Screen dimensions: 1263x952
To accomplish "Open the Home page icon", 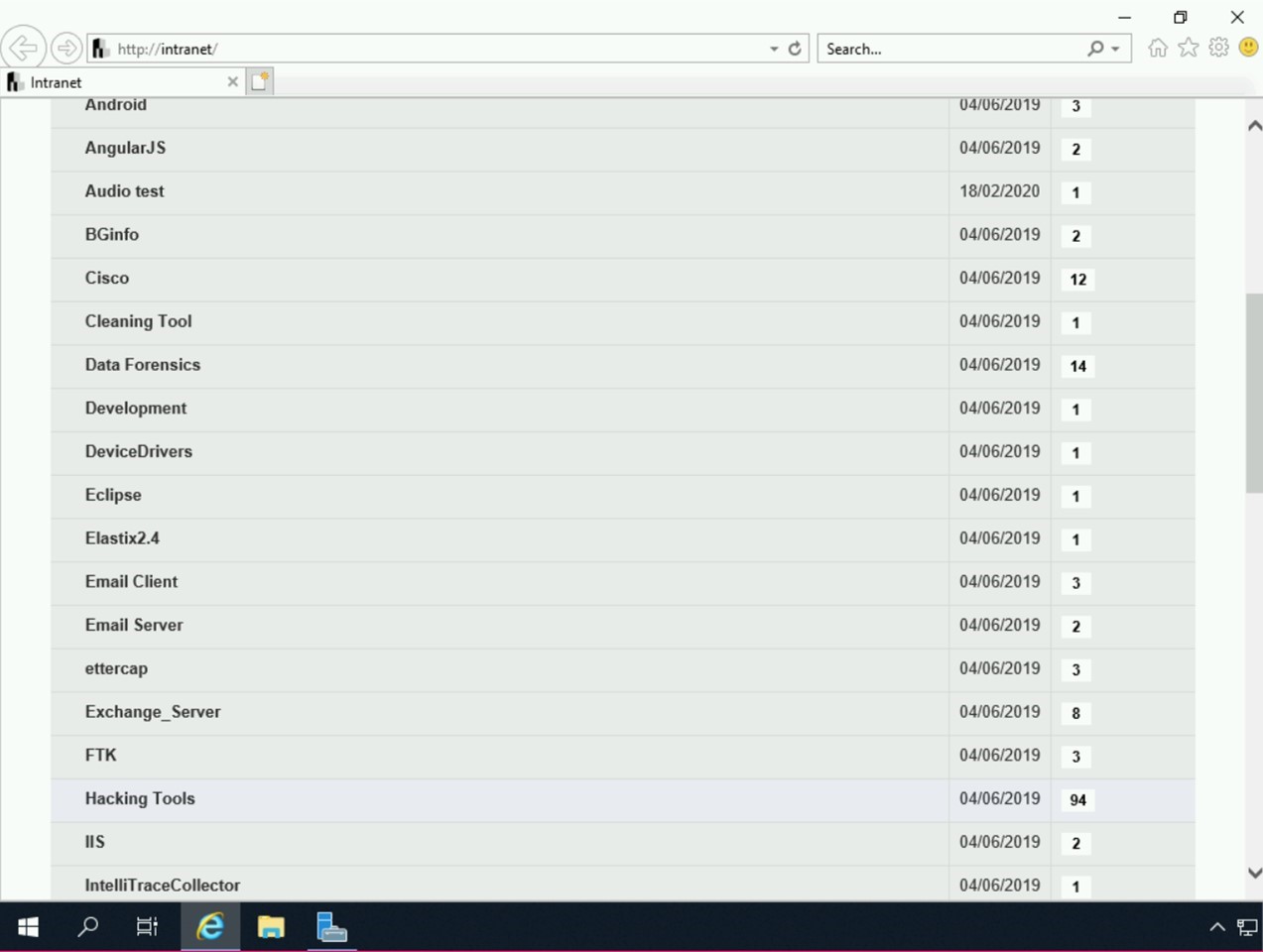I will 1157,48.
